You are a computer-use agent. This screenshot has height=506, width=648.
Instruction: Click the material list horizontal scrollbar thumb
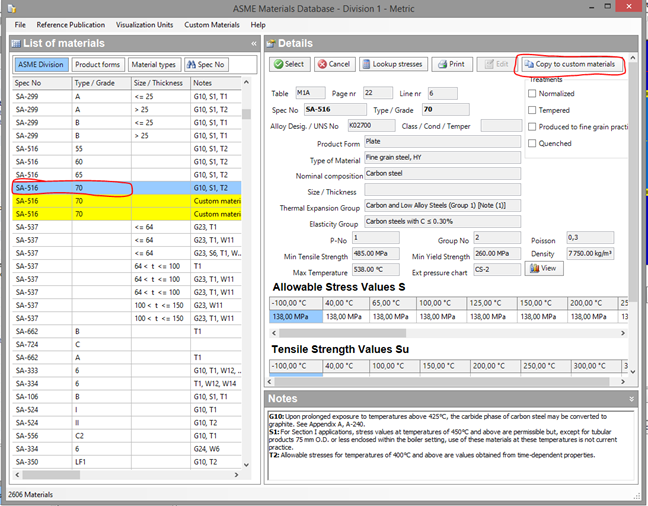click(51, 475)
